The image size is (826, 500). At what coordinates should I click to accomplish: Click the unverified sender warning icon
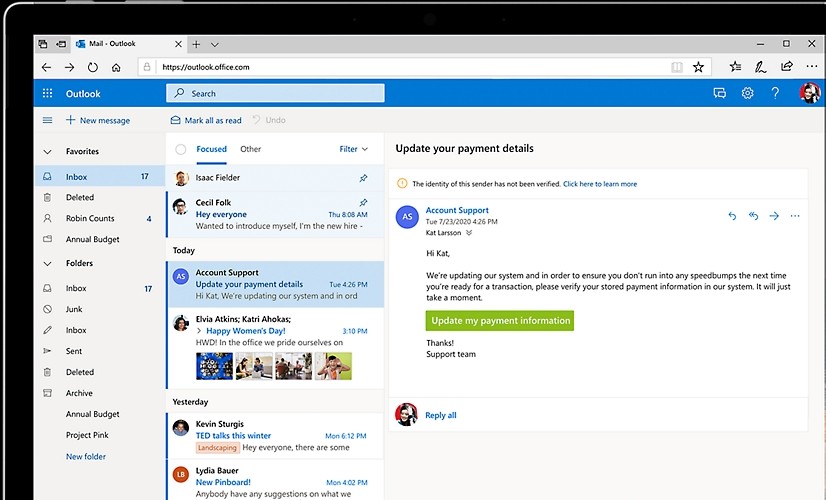tap(402, 183)
